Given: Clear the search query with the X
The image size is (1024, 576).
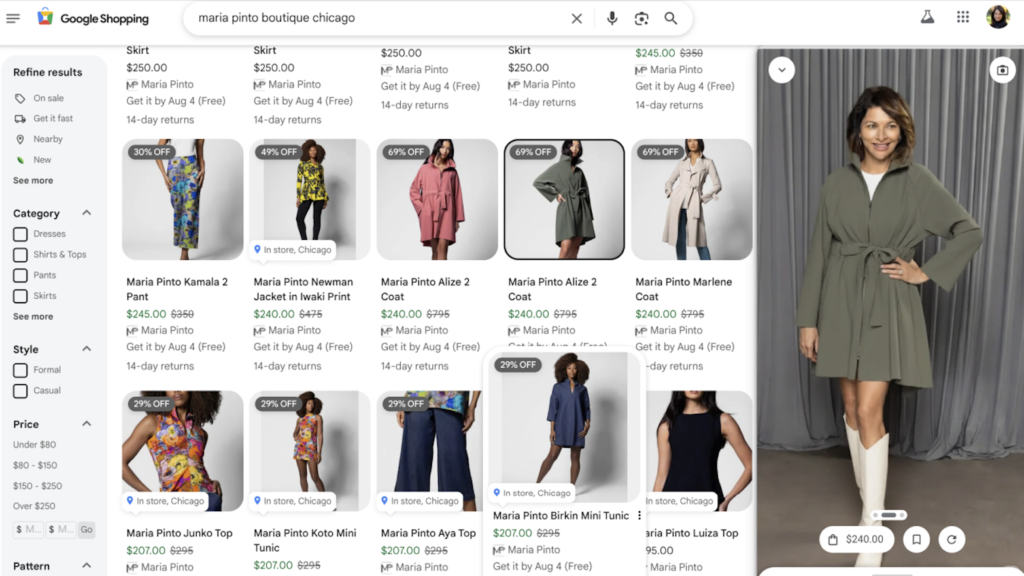Looking at the screenshot, I should [x=577, y=18].
